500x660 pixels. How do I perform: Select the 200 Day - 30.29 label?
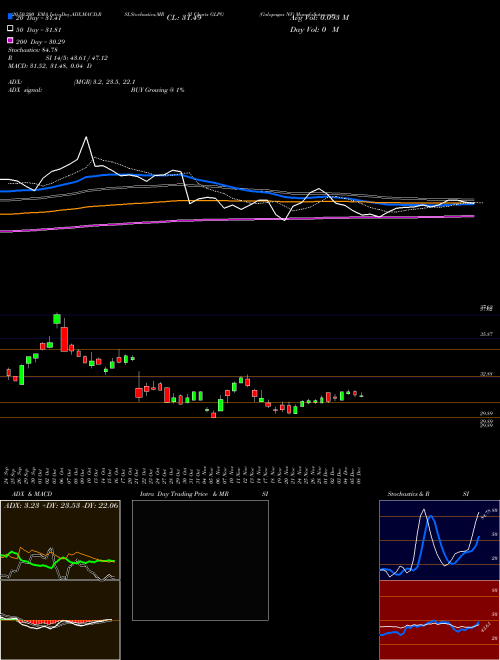point(40,42)
